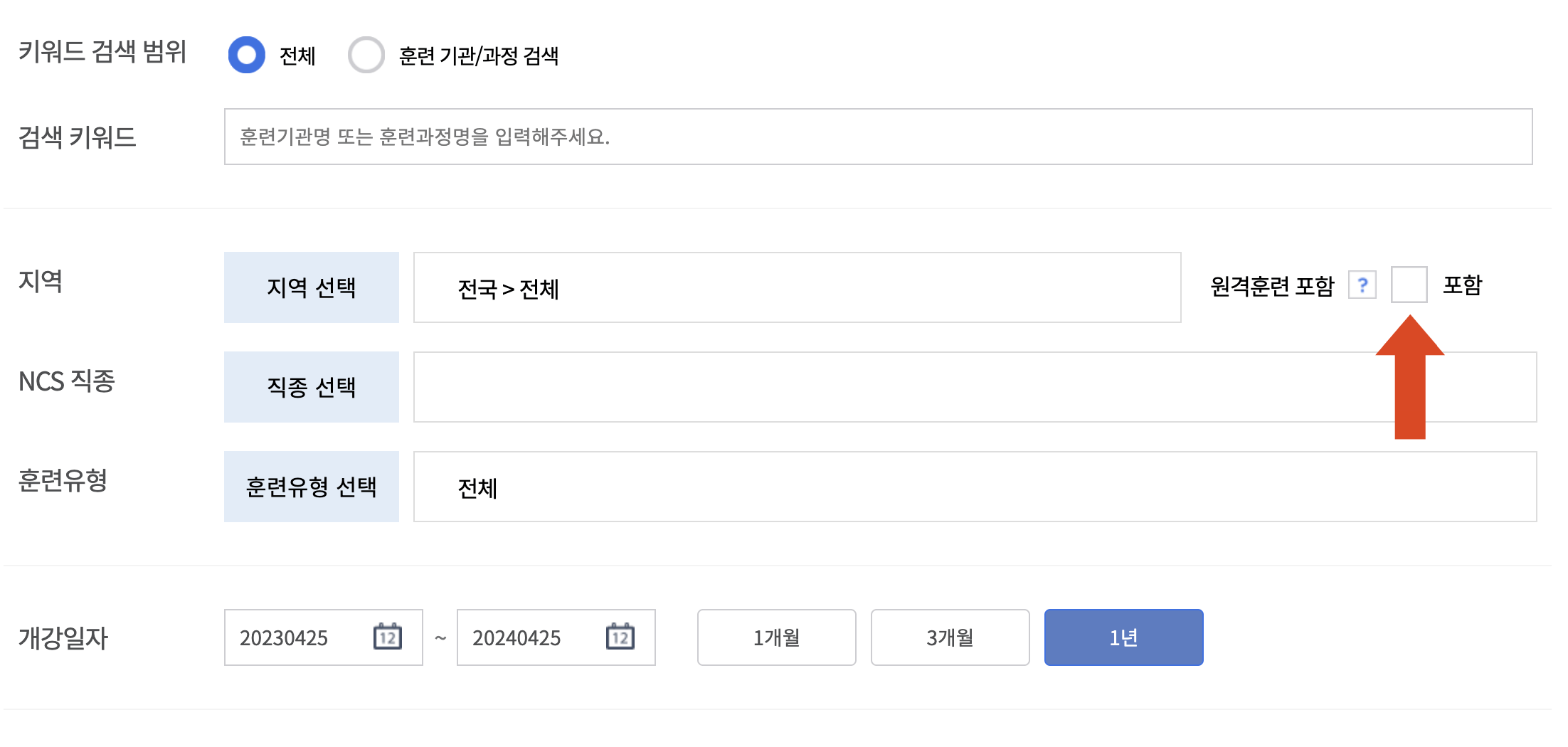This screenshot has width=1568, height=747.
Task: Click the 3개월 period button
Action: pos(949,637)
